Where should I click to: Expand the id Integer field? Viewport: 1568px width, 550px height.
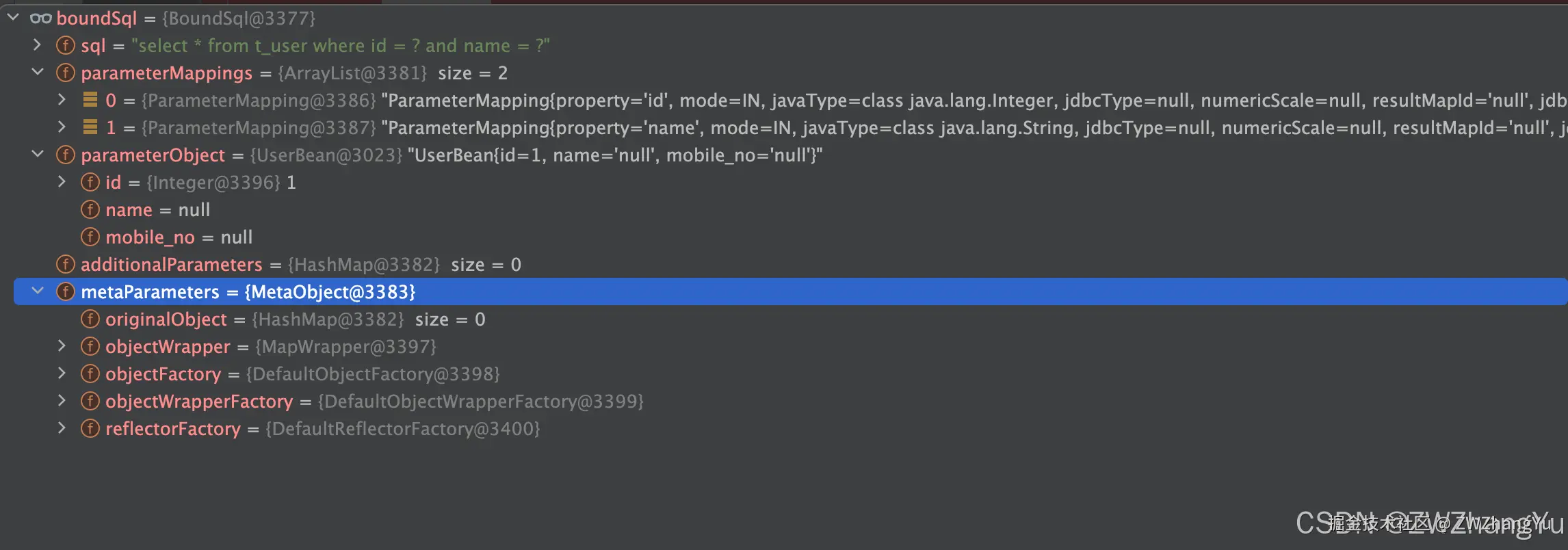click(x=62, y=182)
